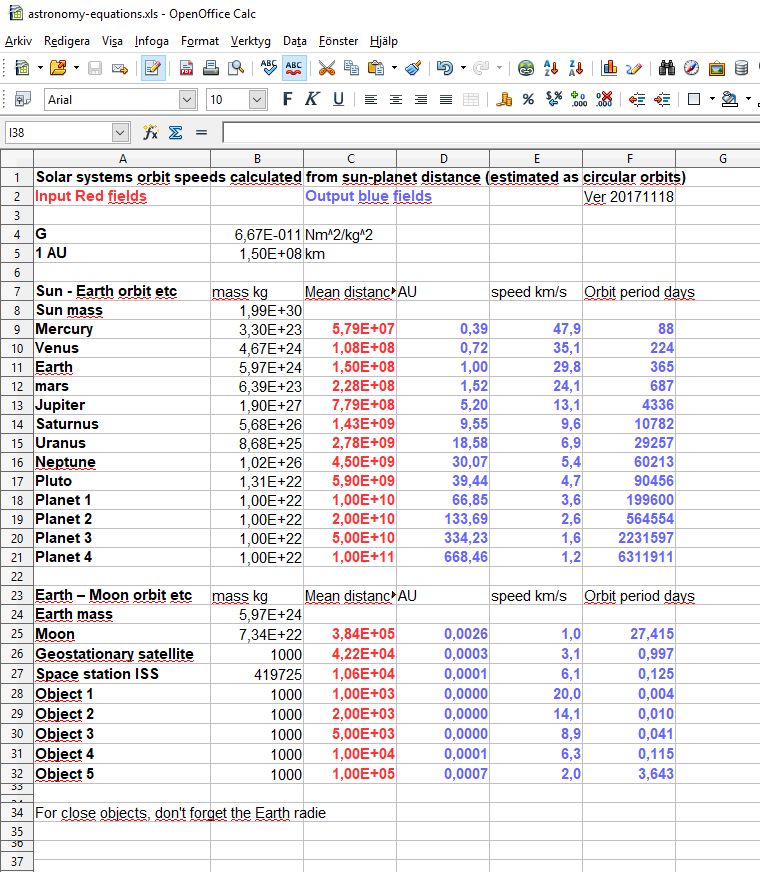Toggle bold formatting button
The height and width of the screenshot is (872, 760).
click(x=288, y=100)
